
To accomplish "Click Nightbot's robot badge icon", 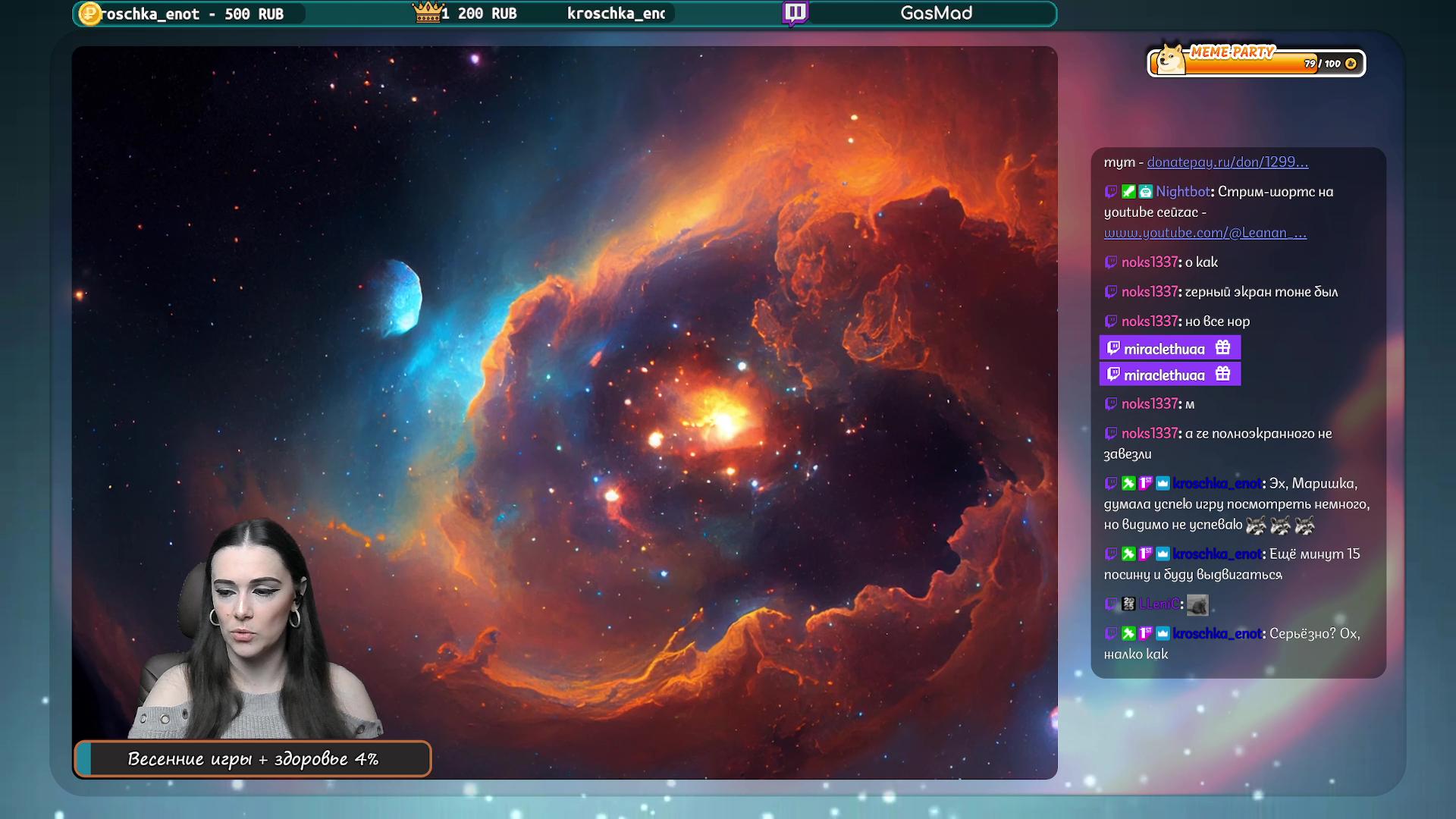I will pyautogui.click(x=1145, y=192).
